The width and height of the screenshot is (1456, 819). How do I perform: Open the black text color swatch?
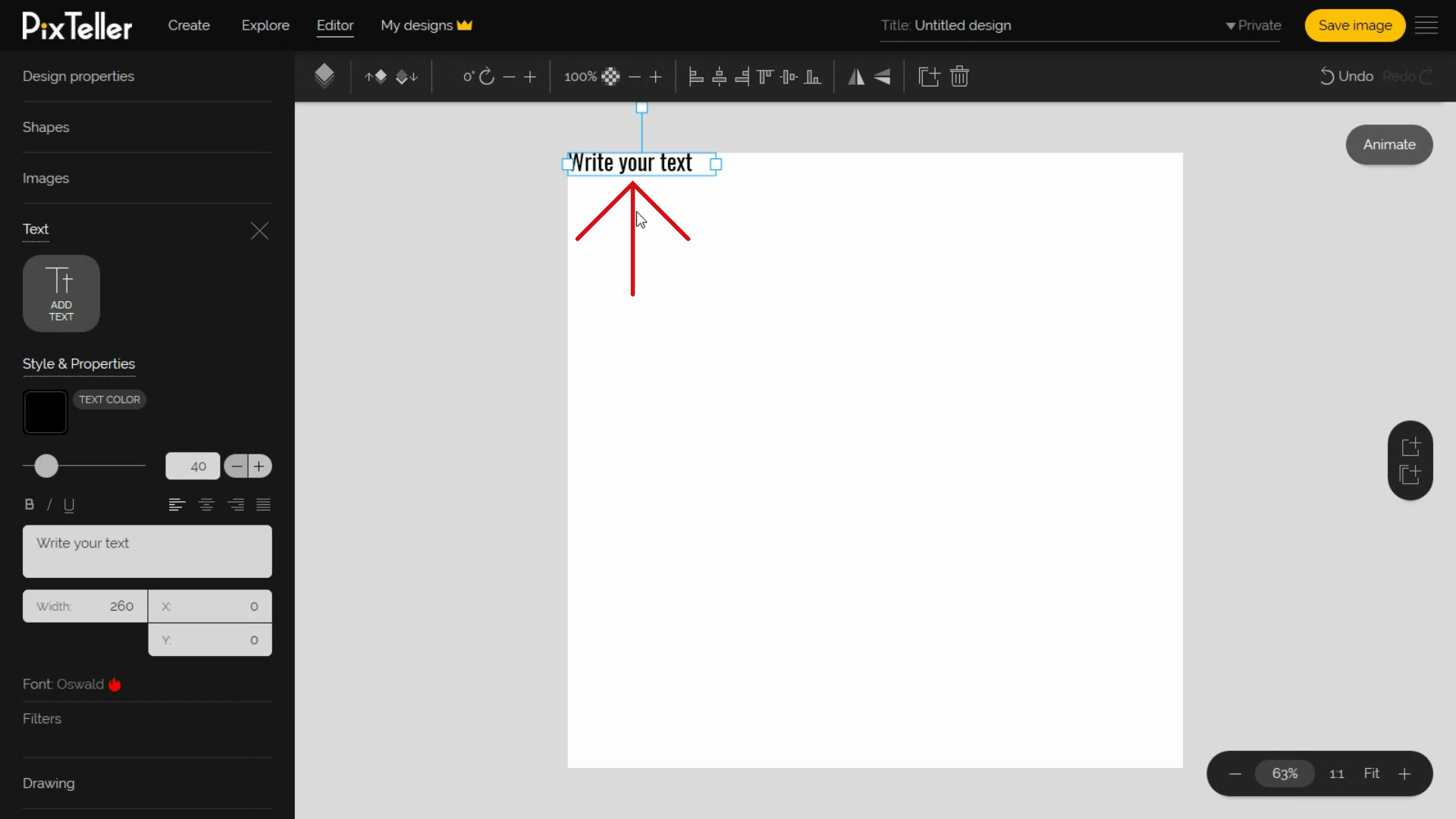pos(45,413)
